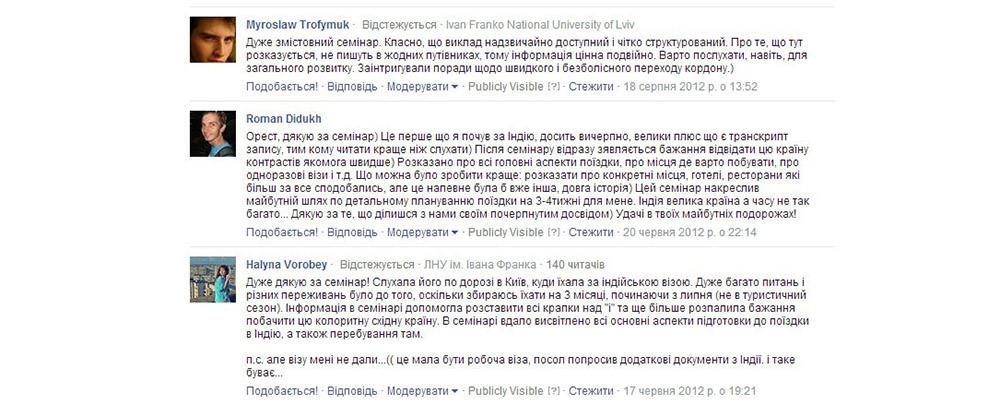Reply to Roman Didukh's comment with Відповідь
The height and width of the screenshot is (405, 1000).
click(x=352, y=232)
